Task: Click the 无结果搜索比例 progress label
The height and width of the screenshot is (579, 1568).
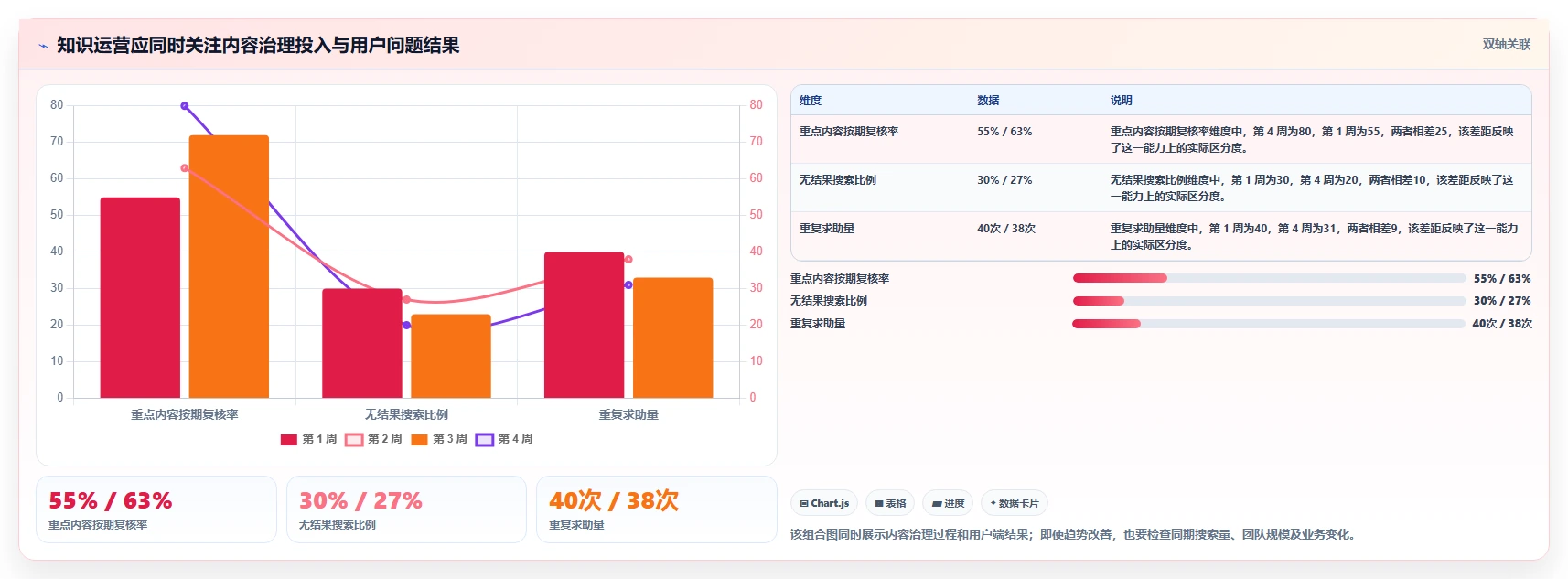Action: click(829, 301)
